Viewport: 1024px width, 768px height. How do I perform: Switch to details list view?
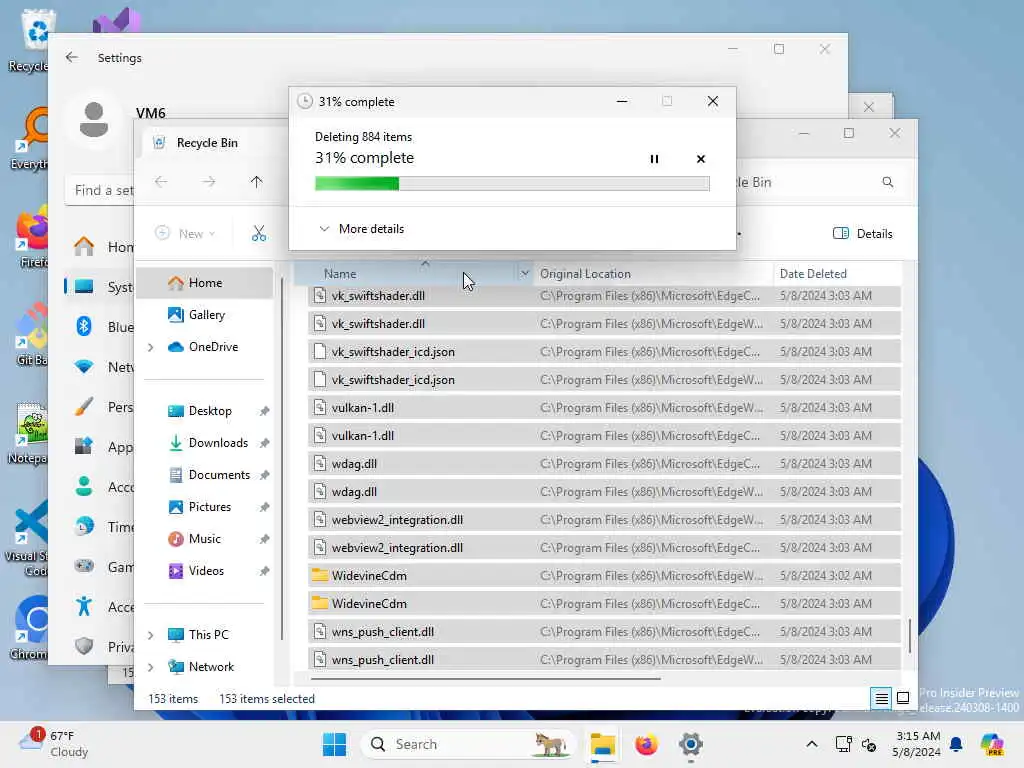click(x=881, y=699)
